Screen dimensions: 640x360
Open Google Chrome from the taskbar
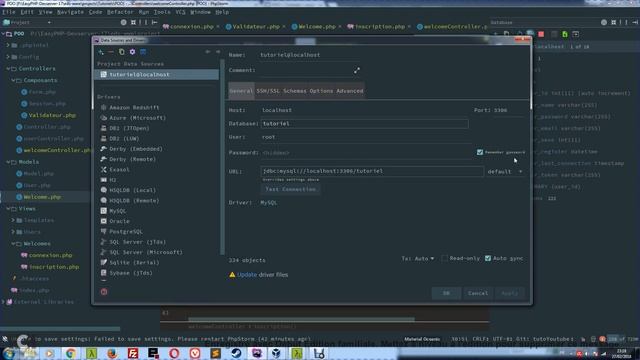point(71,353)
